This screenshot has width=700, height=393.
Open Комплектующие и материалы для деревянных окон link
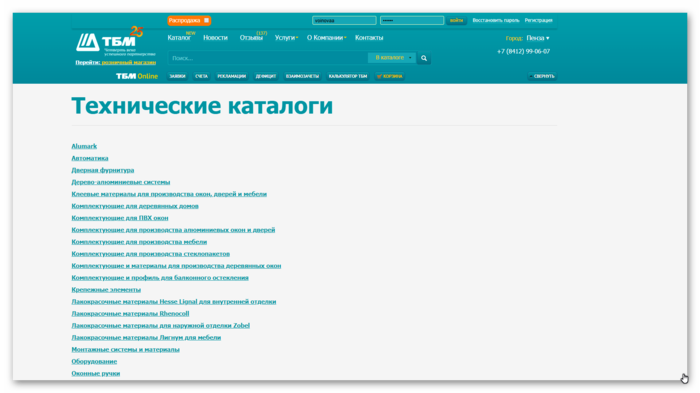pos(176,266)
